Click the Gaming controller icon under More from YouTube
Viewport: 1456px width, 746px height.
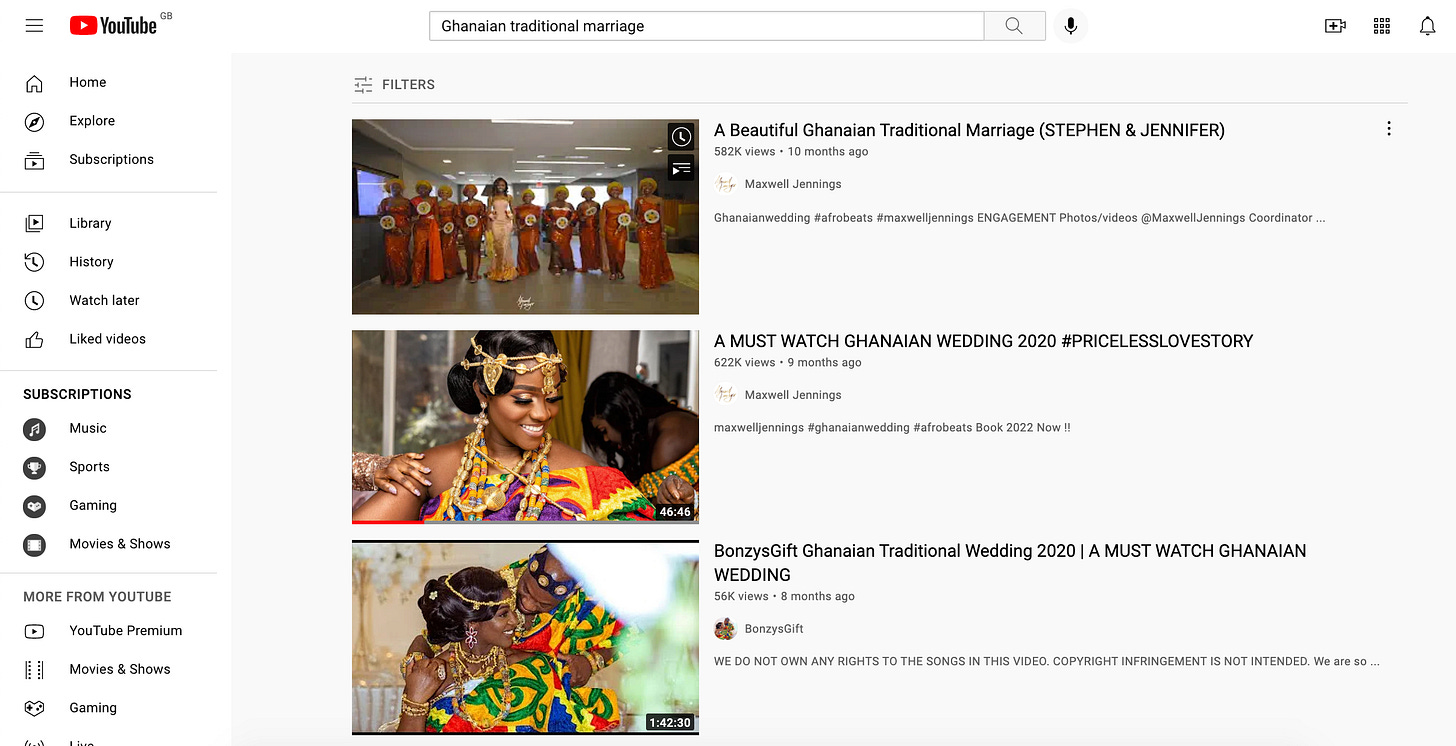(x=34, y=708)
